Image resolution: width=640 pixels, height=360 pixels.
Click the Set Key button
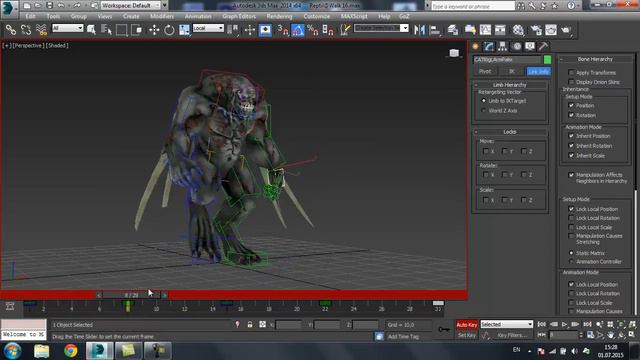pyautogui.click(x=467, y=335)
